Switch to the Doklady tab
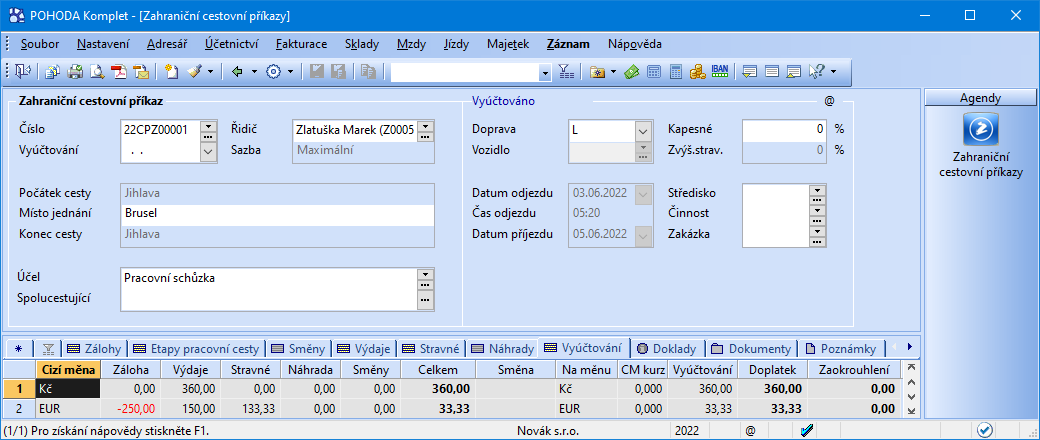The height and width of the screenshot is (440, 1040). pos(667,348)
